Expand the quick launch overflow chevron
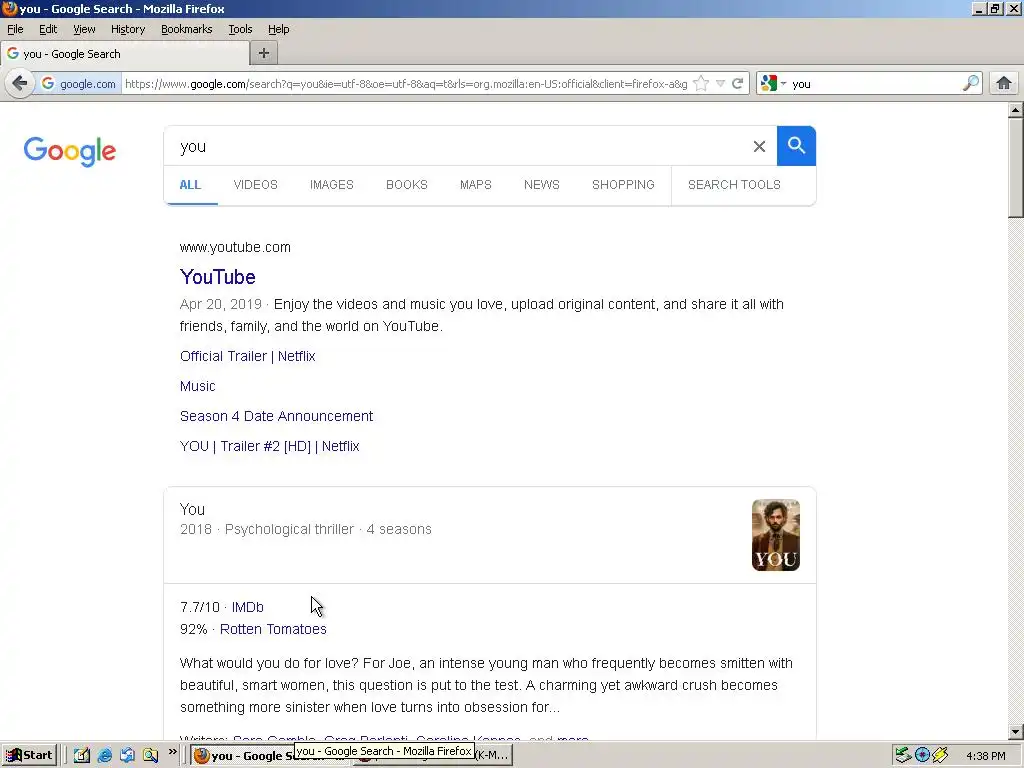1024x768 pixels. (172, 752)
